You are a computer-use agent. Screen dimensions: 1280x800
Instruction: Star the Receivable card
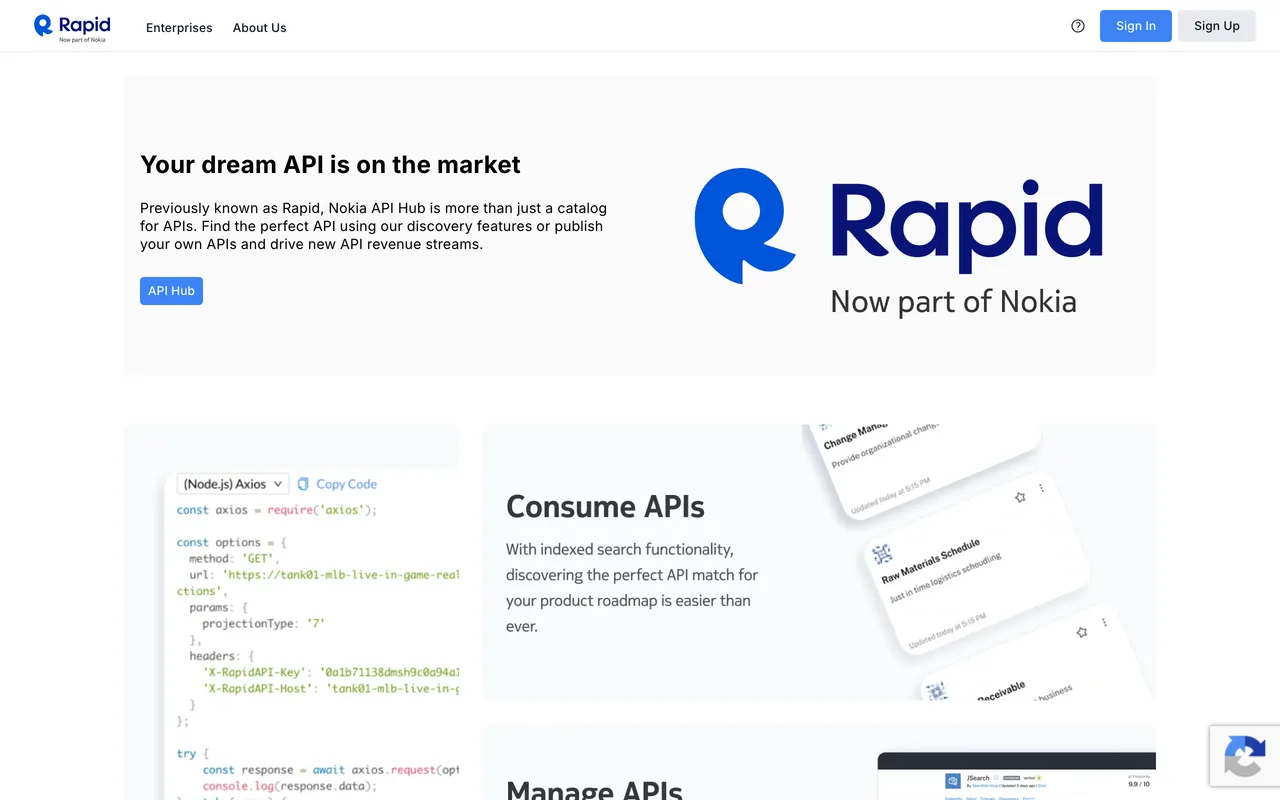pyautogui.click(x=1082, y=632)
